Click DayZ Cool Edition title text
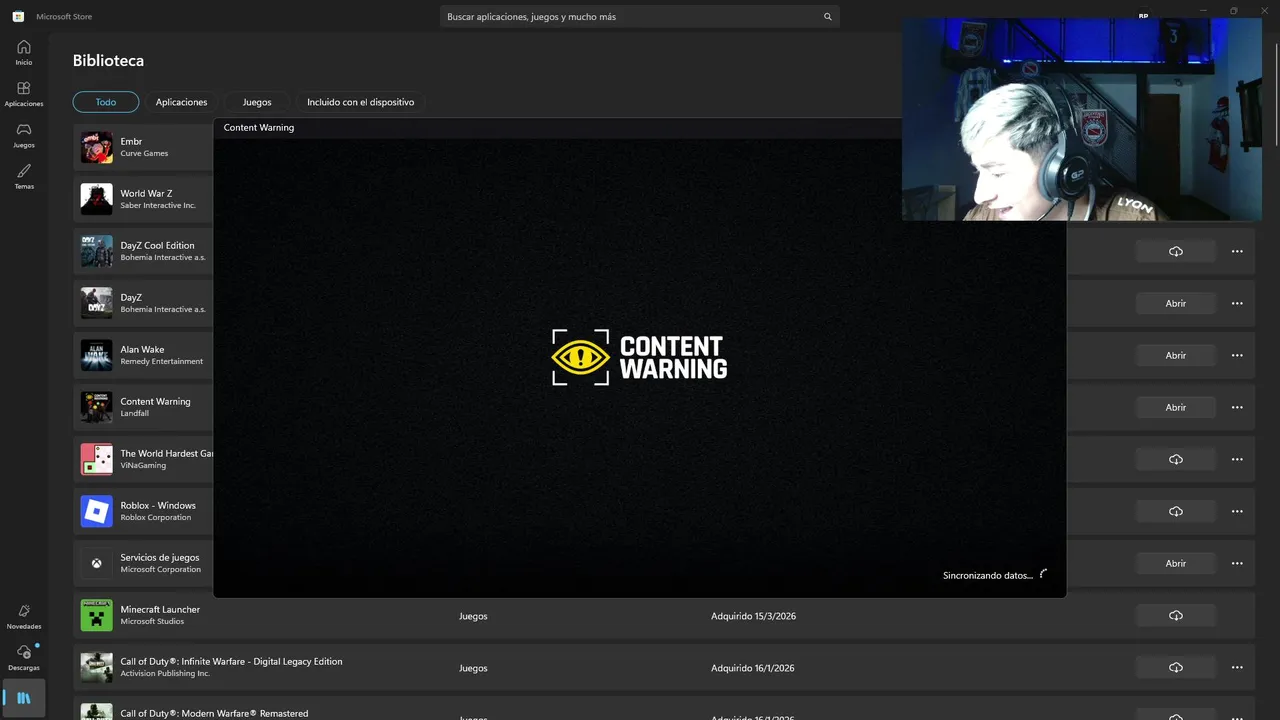Screen dimensions: 1280x720 pyautogui.click(x=157, y=246)
